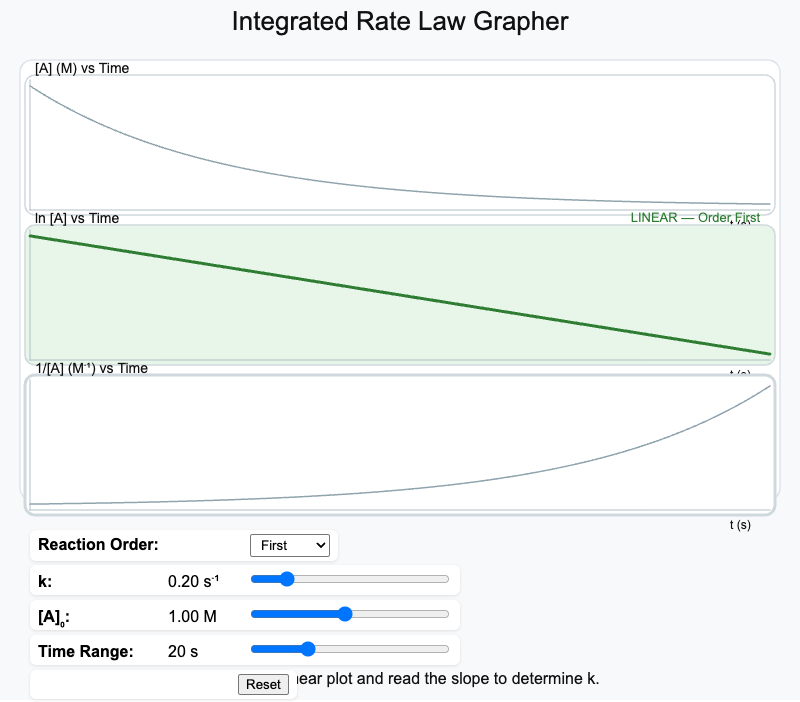Adjust the [A]₀ concentration slider
The height and width of the screenshot is (702, 800).
tap(345, 614)
